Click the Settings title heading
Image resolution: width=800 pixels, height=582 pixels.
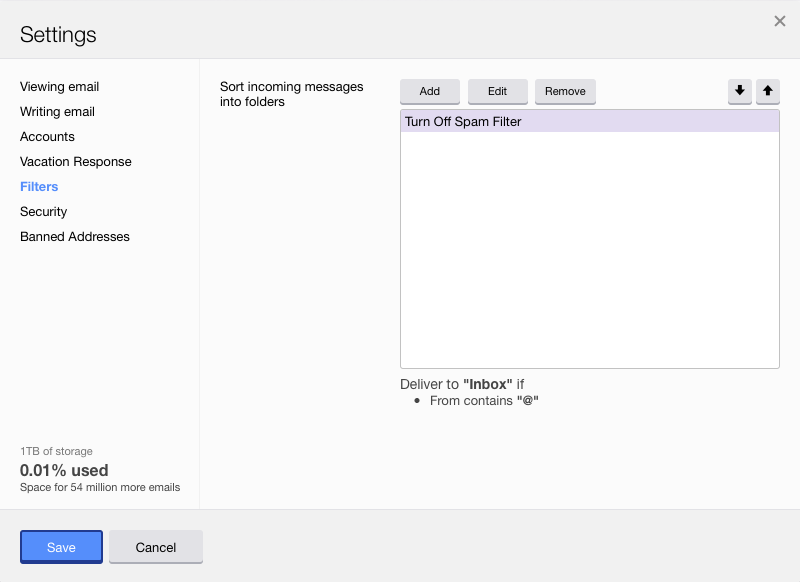[x=58, y=34]
